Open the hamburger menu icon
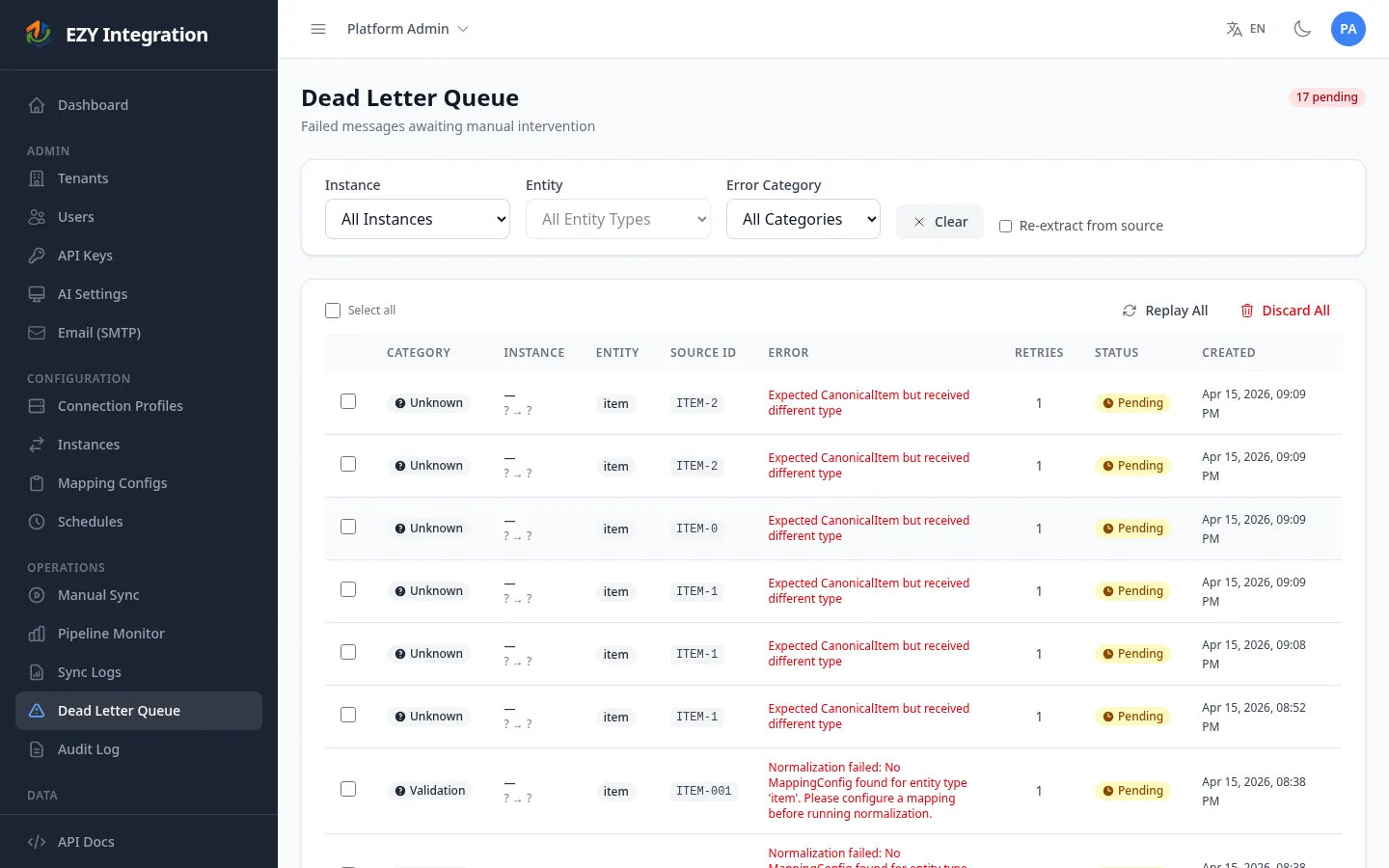 point(318,29)
